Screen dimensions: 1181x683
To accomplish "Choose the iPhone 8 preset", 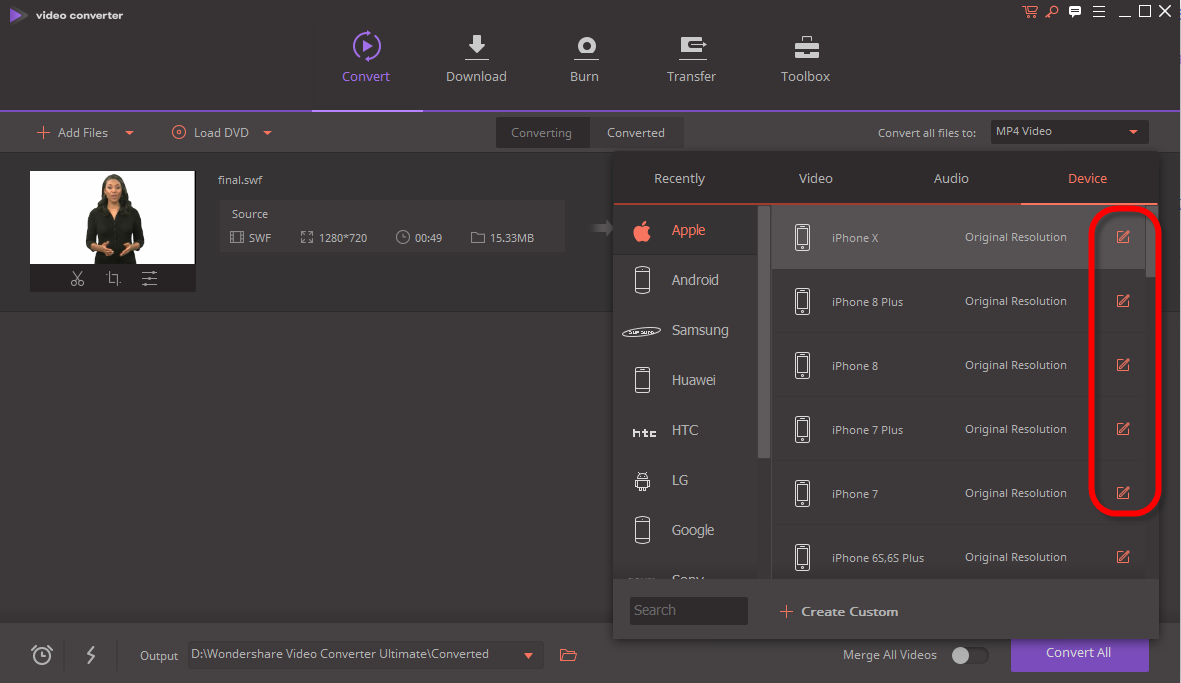I will point(958,365).
